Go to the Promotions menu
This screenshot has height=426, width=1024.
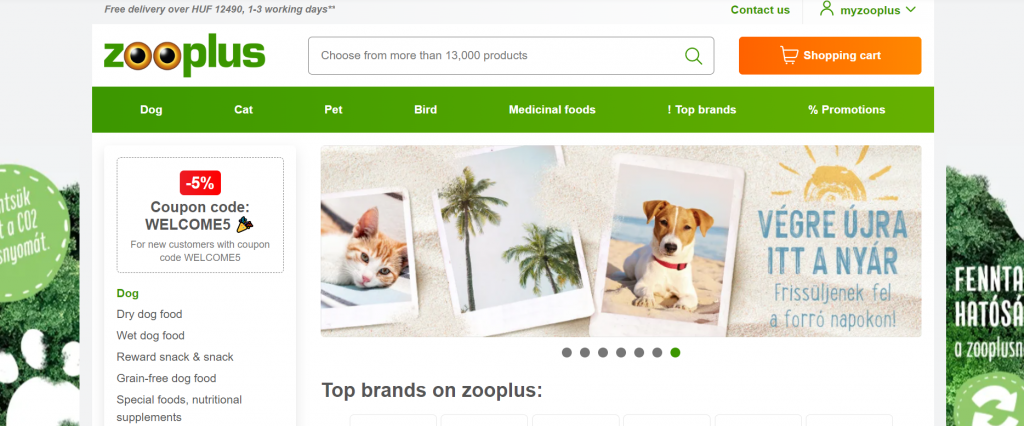tap(846, 110)
